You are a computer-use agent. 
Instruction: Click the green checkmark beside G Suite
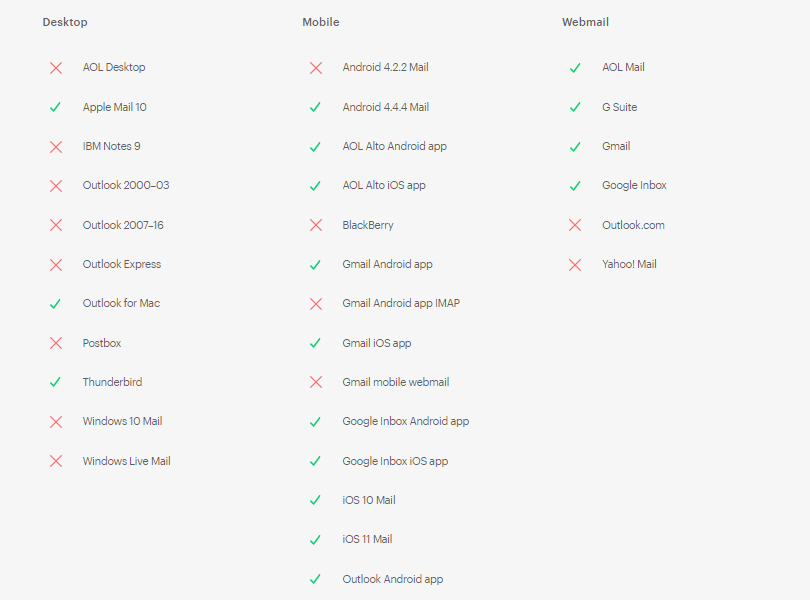tap(575, 107)
